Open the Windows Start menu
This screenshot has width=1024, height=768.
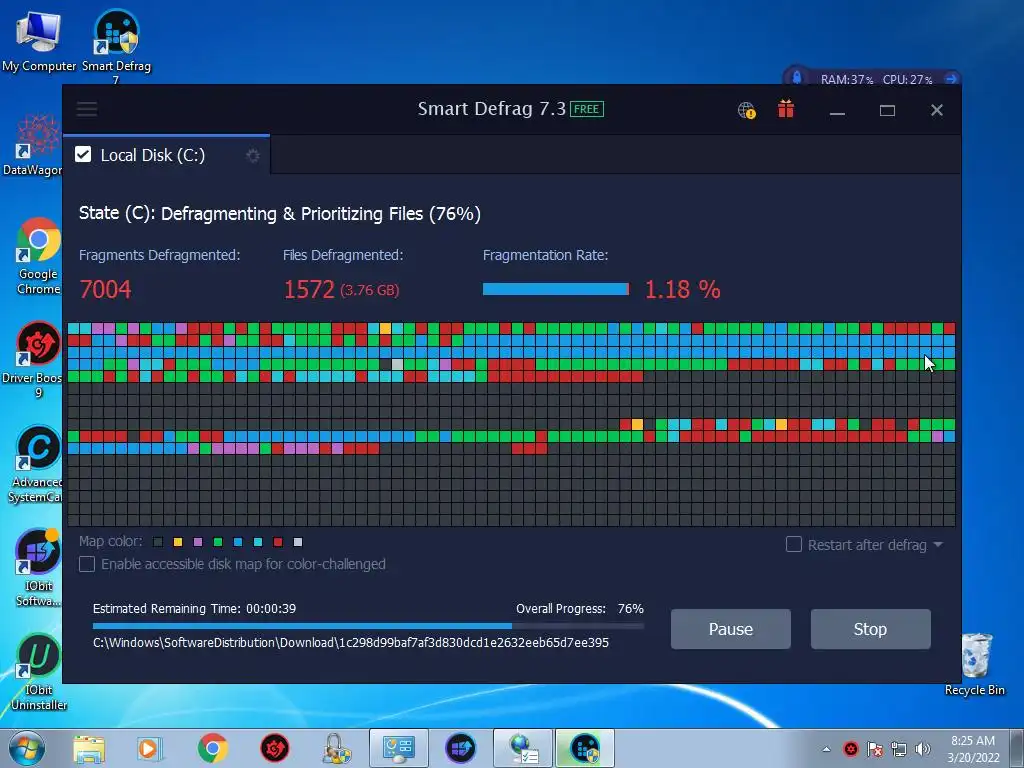(x=26, y=748)
